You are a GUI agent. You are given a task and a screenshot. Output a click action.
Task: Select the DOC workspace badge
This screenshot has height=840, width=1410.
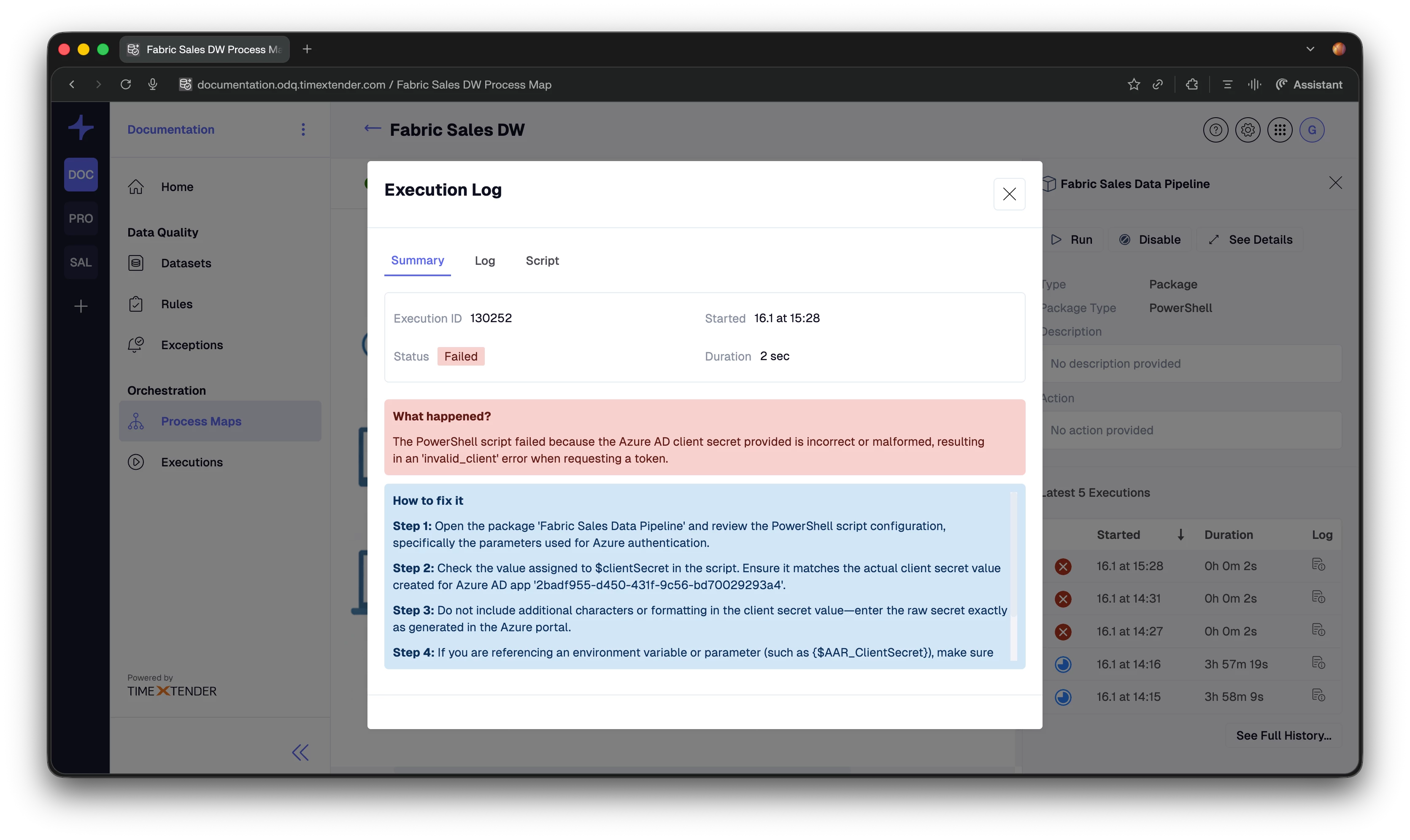click(x=81, y=174)
